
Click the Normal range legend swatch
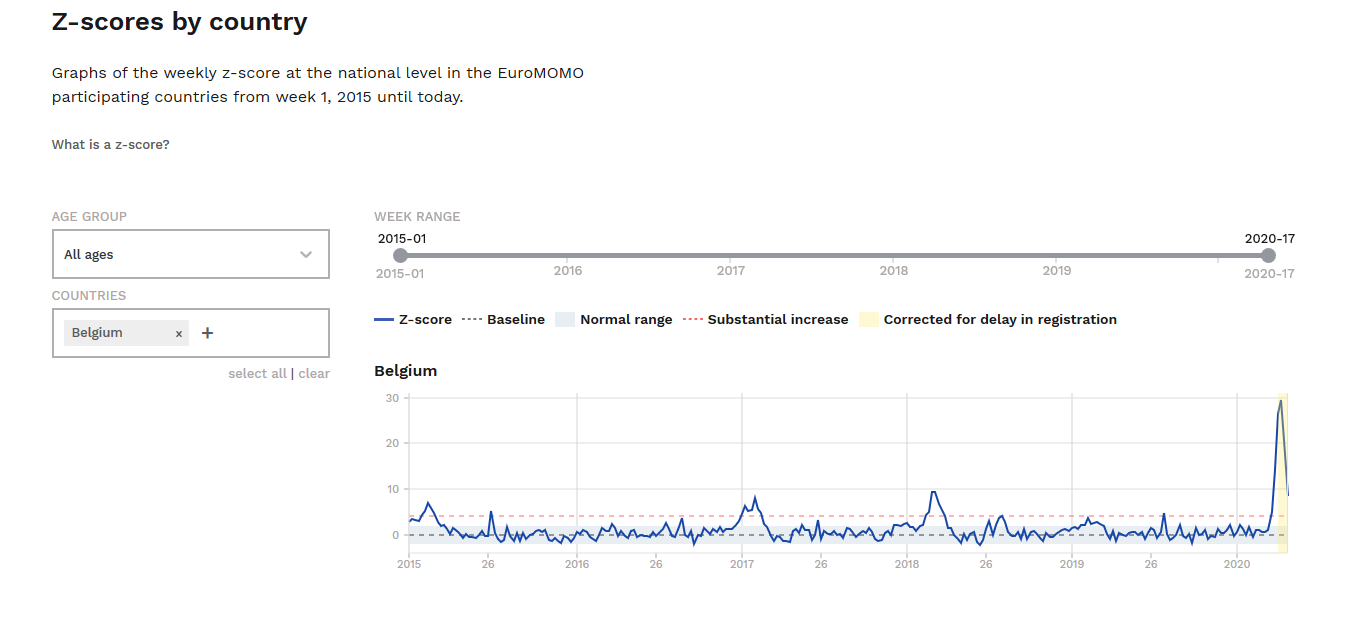point(565,320)
